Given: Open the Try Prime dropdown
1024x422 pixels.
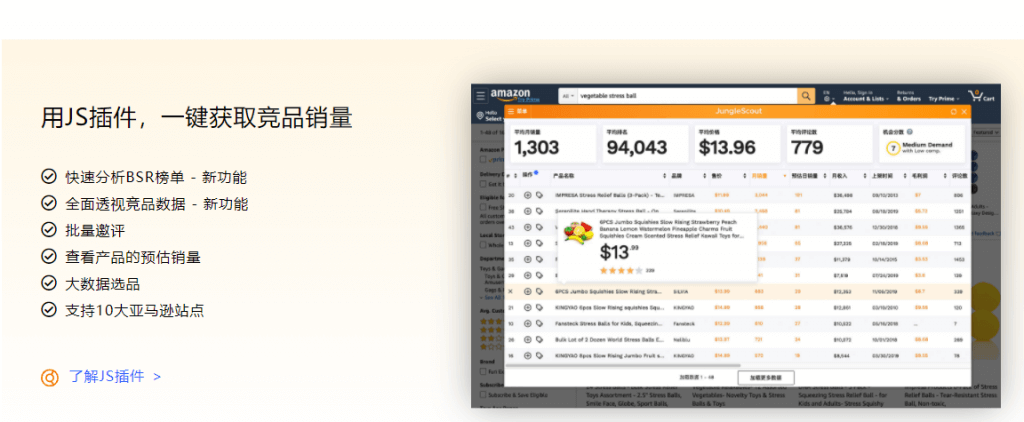Looking at the screenshot, I should click(944, 99).
